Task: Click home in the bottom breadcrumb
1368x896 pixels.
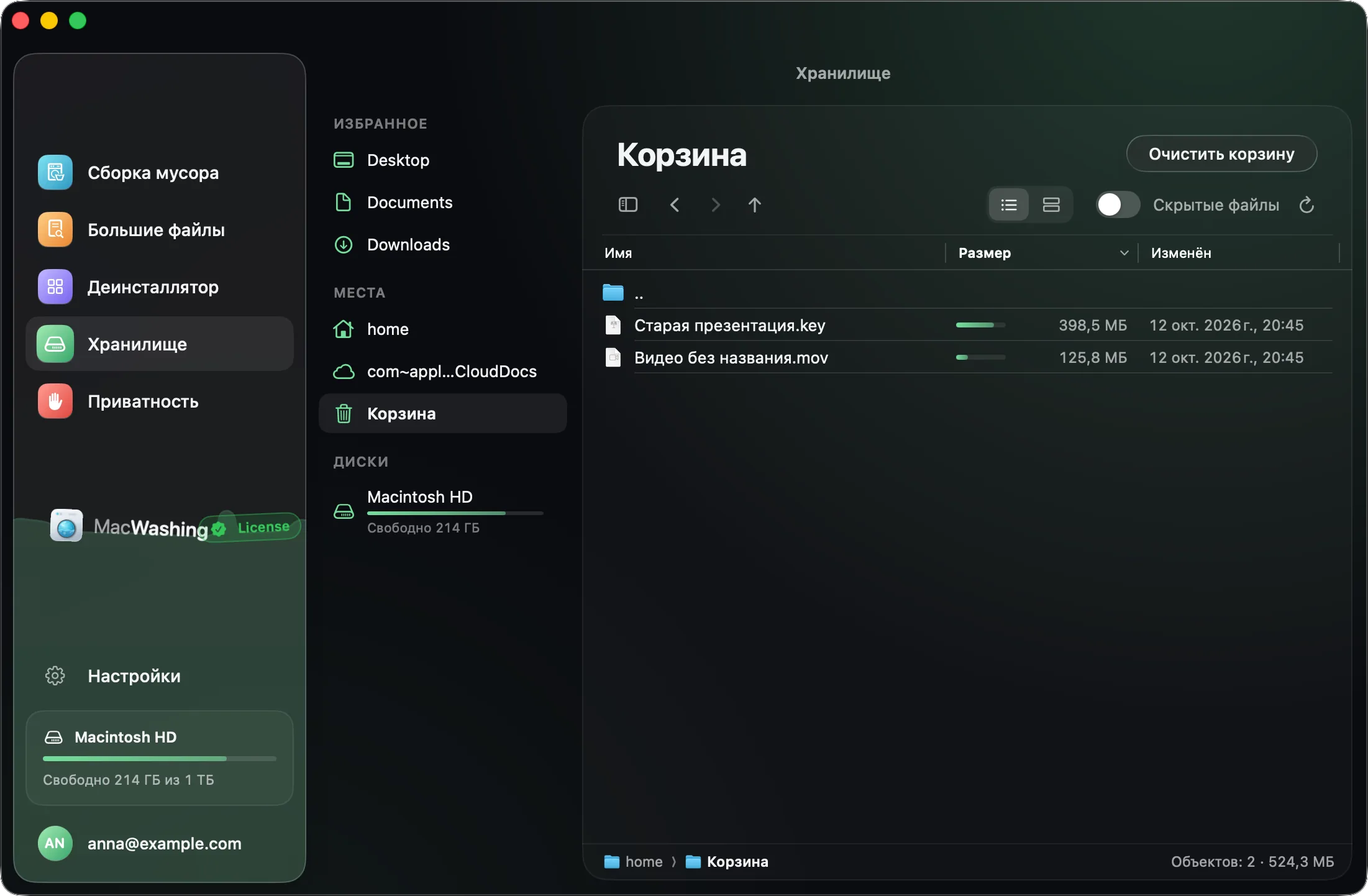Action: (634, 862)
